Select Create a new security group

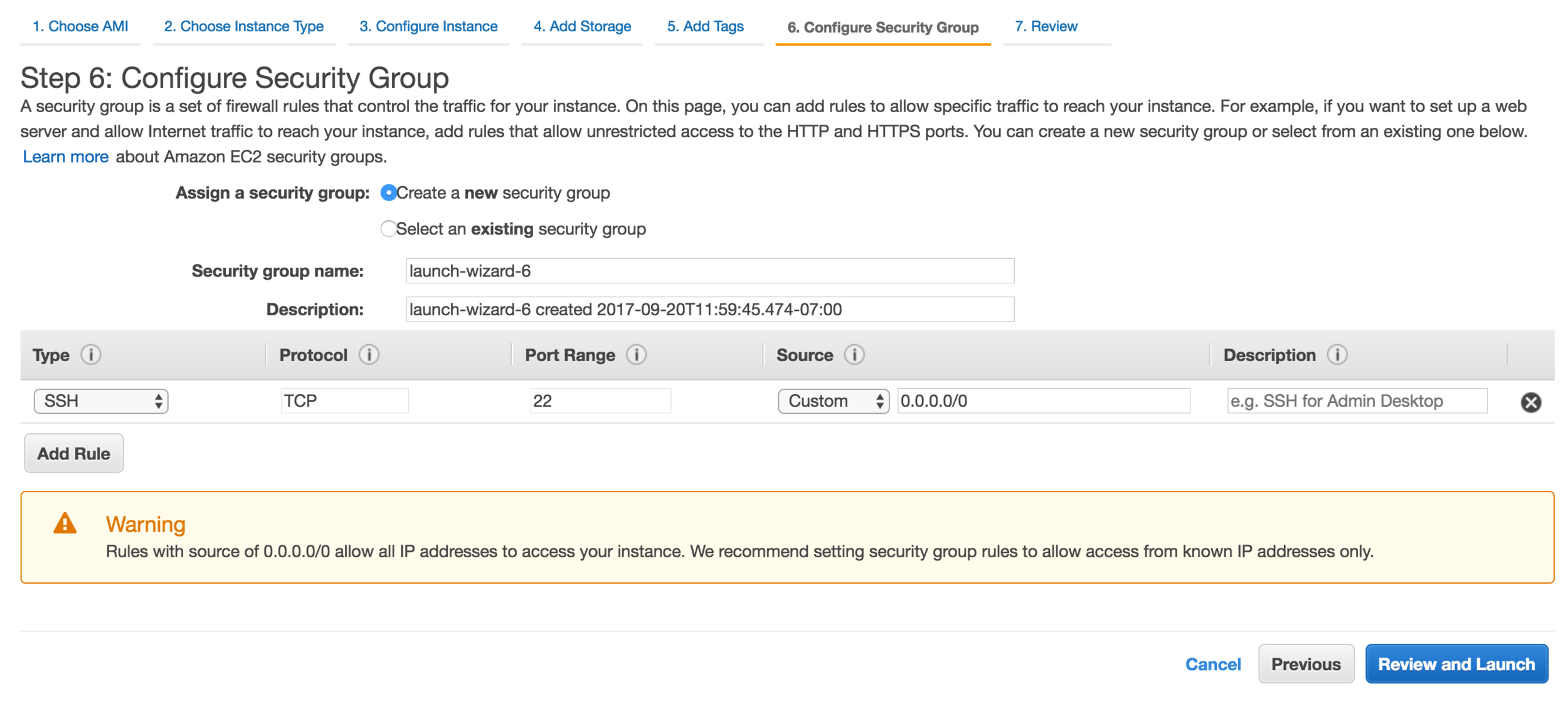click(388, 193)
